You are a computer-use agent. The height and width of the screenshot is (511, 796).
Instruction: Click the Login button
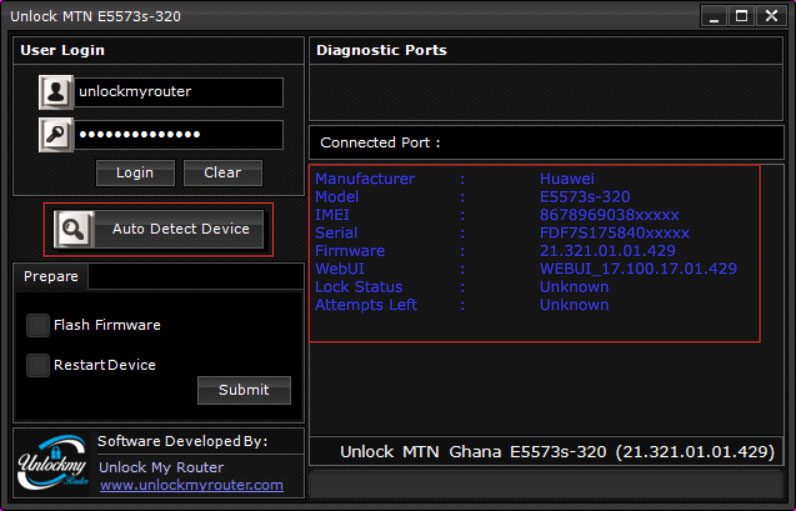click(135, 173)
